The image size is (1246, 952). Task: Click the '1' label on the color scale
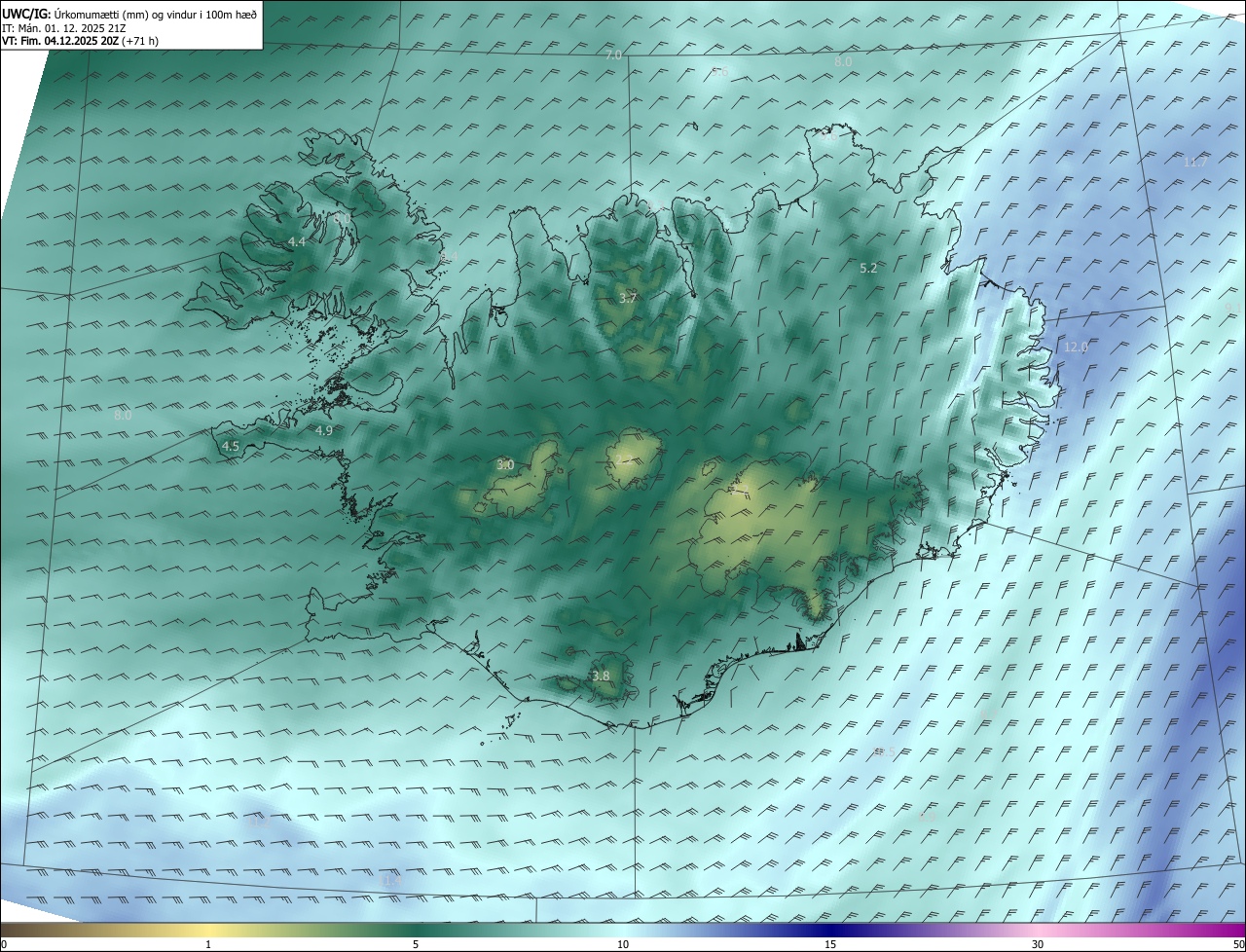[208, 944]
